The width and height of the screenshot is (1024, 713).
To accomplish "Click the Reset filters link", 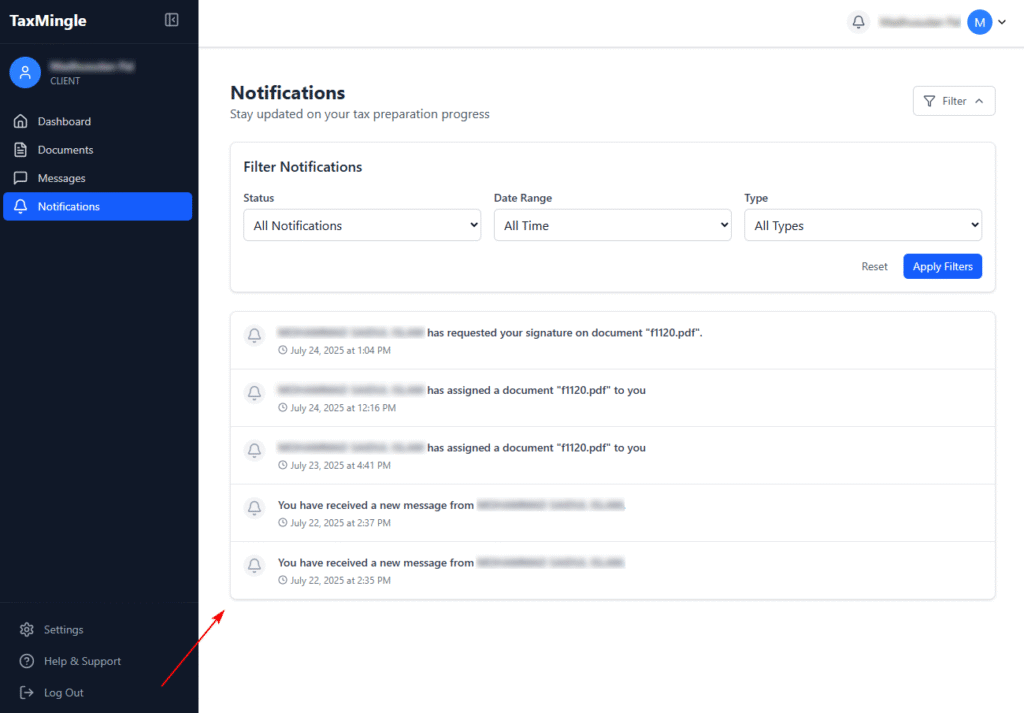I will tap(874, 267).
